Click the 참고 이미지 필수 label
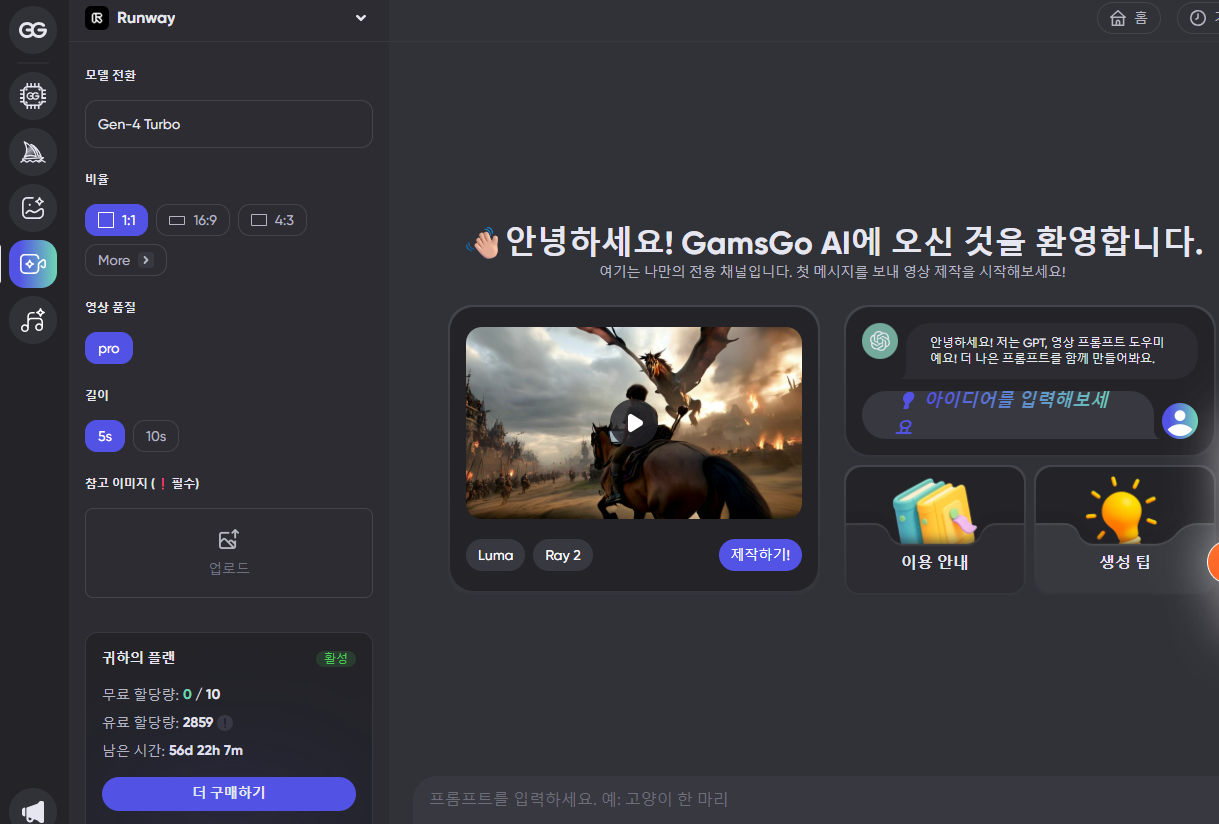This screenshot has width=1219, height=824. pos(143,483)
